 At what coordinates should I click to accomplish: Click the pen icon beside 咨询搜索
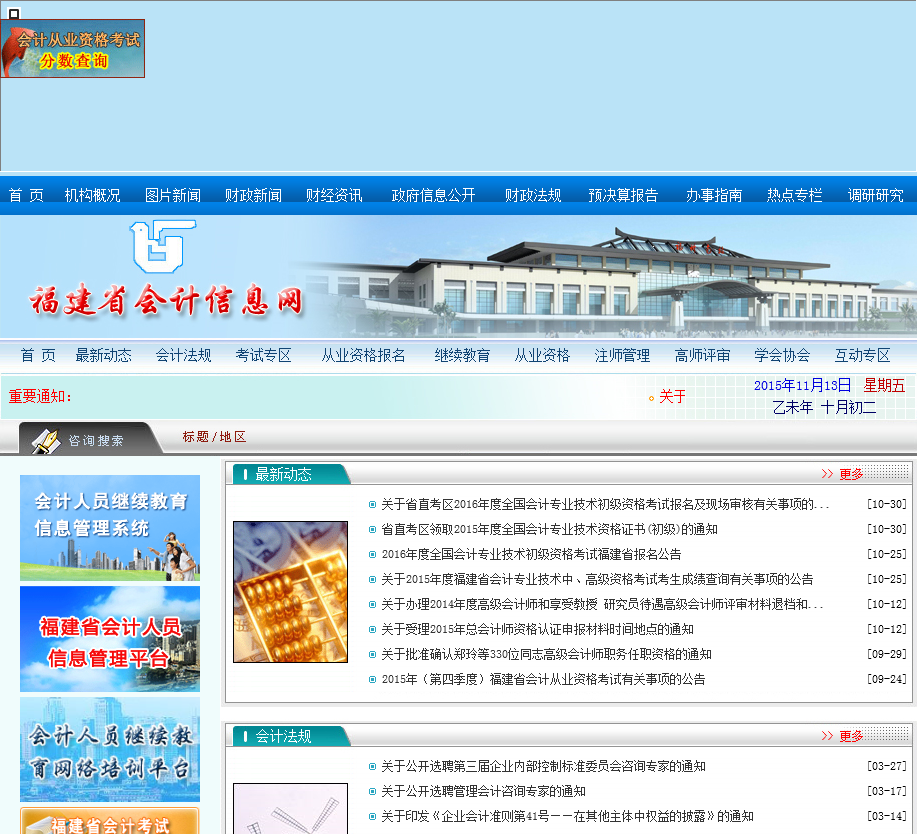click(46, 442)
